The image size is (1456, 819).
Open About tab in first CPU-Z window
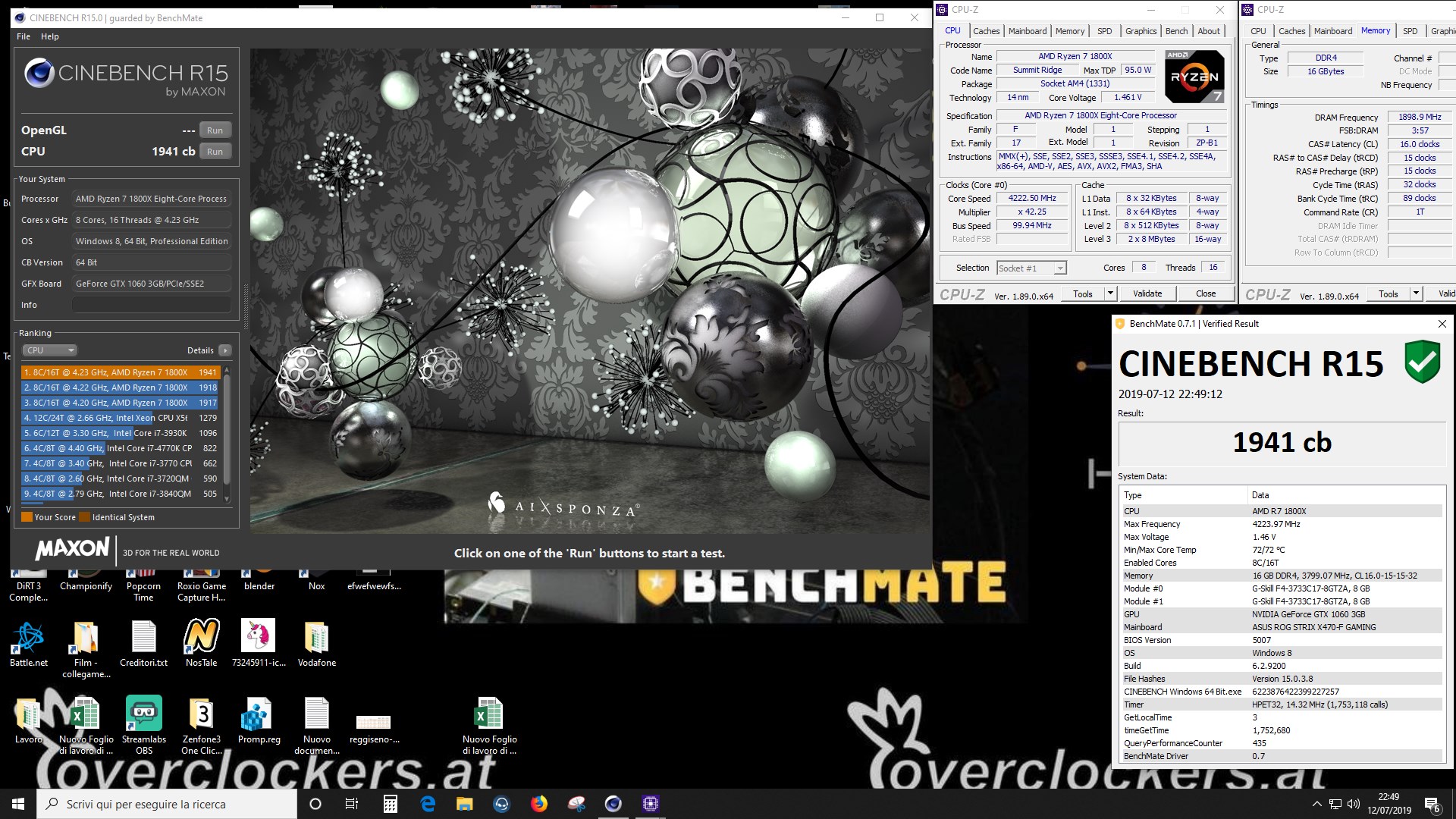coord(1209,31)
